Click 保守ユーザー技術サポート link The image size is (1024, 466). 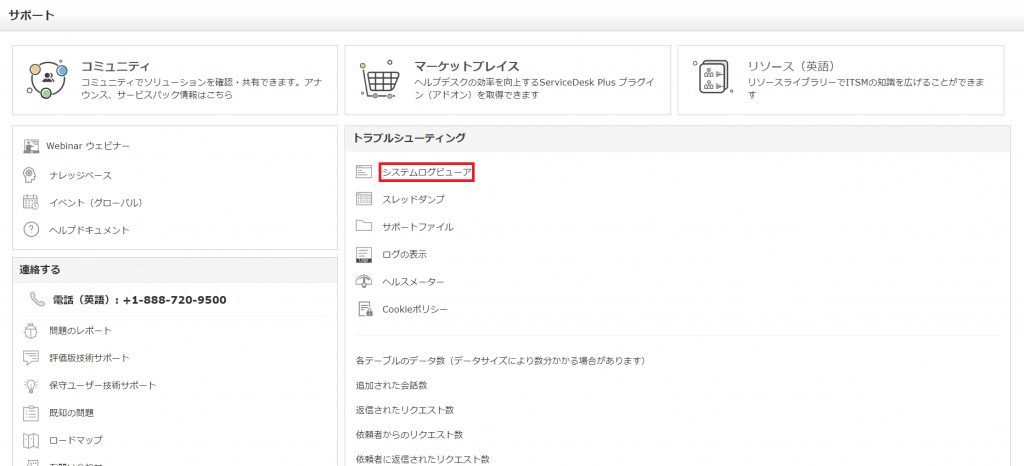tap(103, 386)
